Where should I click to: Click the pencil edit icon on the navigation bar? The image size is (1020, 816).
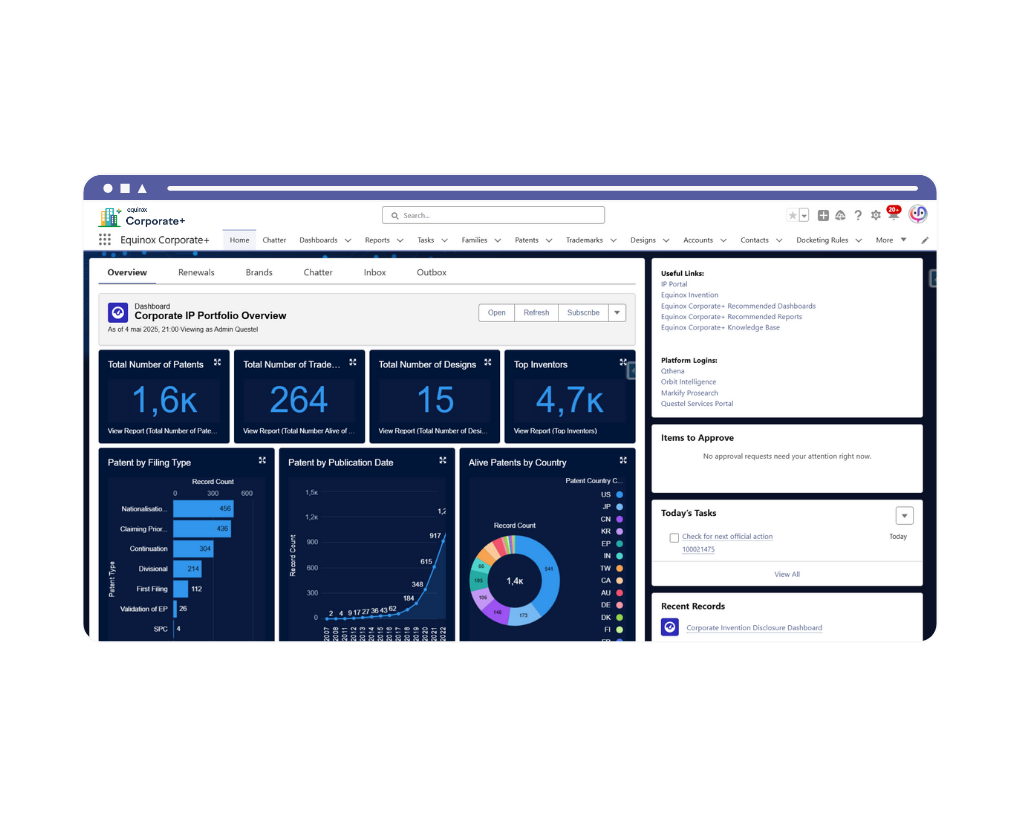pos(924,239)
